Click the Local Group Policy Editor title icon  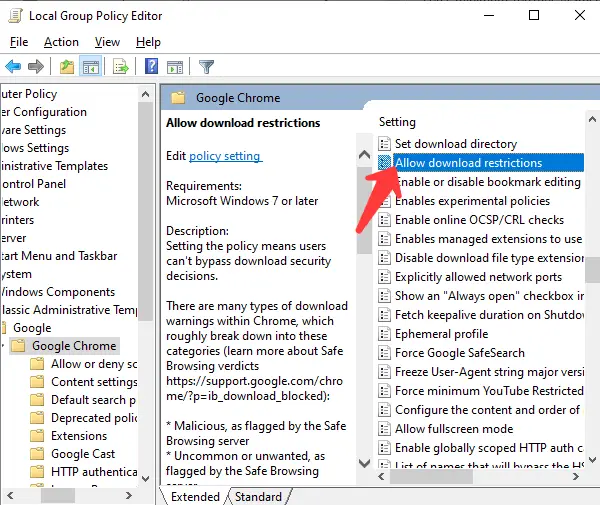16,16
